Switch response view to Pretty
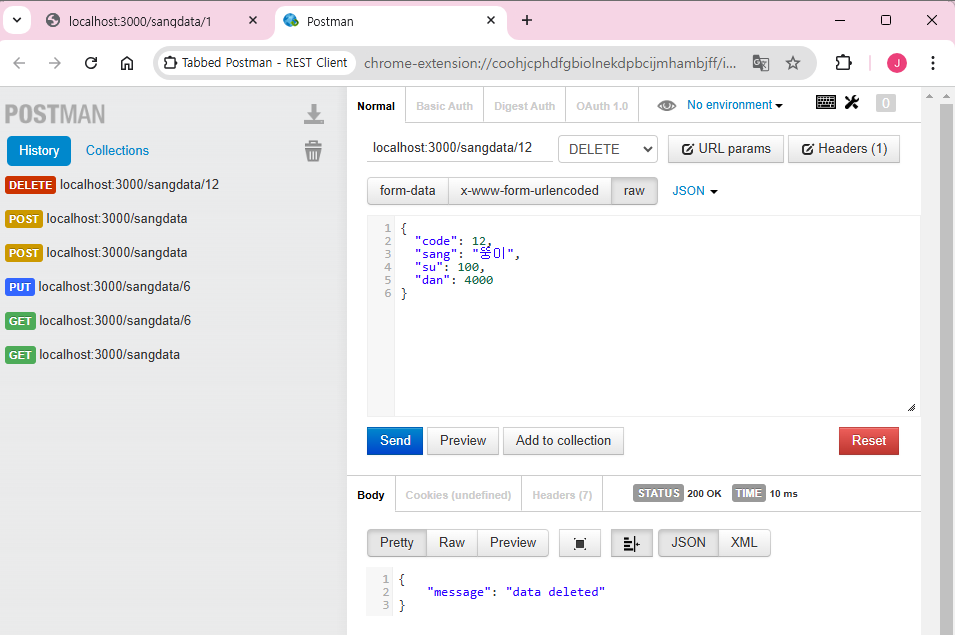Image resolution: width=955 pixels, height=635 pixels. (396, 542)
